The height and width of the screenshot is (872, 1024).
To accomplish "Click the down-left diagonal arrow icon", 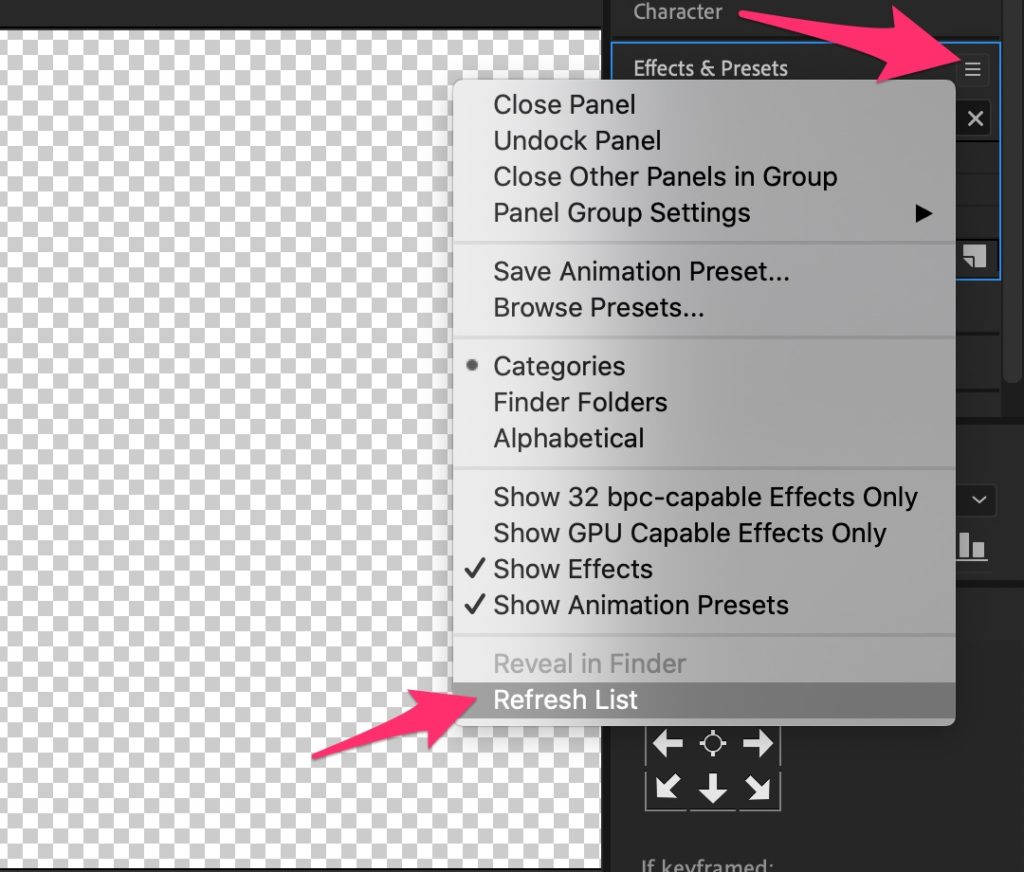I will coord(667,788).
